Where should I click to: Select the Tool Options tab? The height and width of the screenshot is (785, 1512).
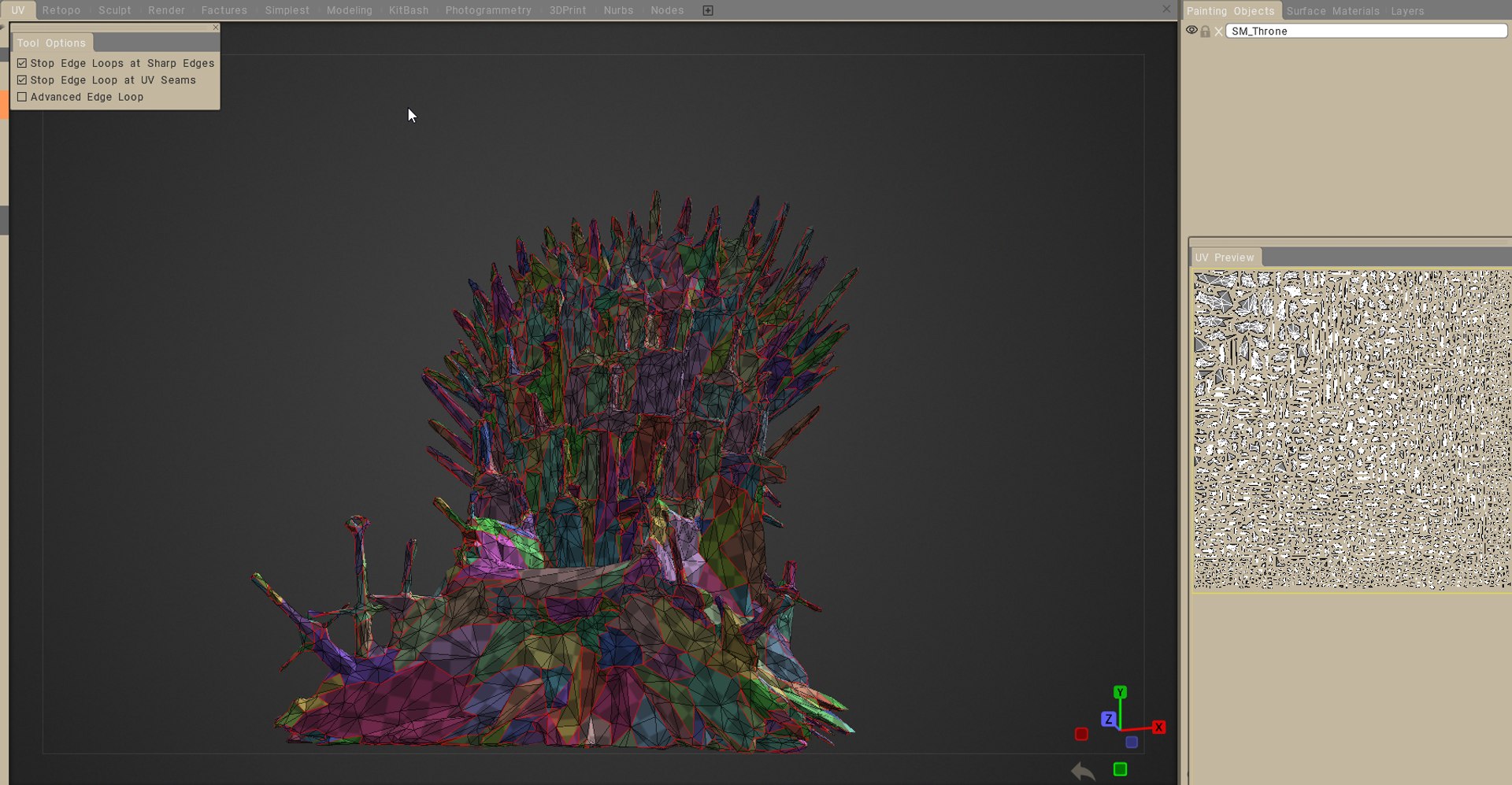tap(51, 43)
